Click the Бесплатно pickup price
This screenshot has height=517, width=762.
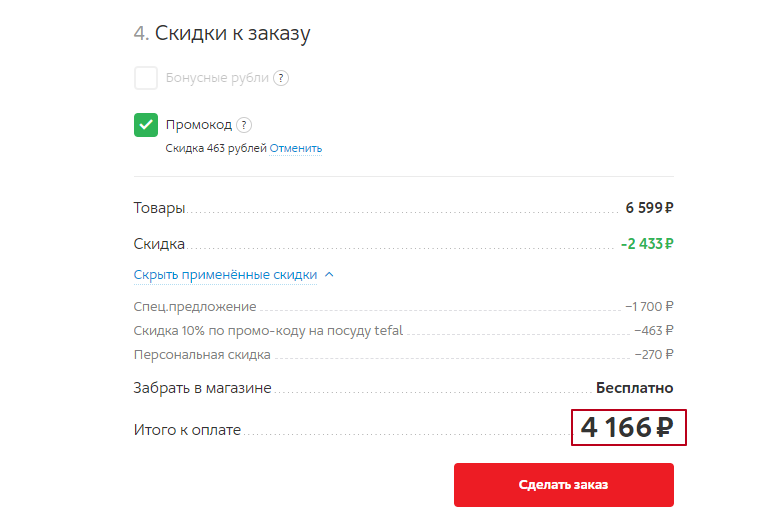click(x=635, y=388)
